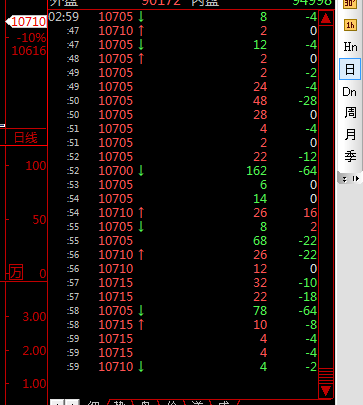Click the -10% limit label
Image resolution: width=363 pixels, height=405 pixels.
click(31, 38)
